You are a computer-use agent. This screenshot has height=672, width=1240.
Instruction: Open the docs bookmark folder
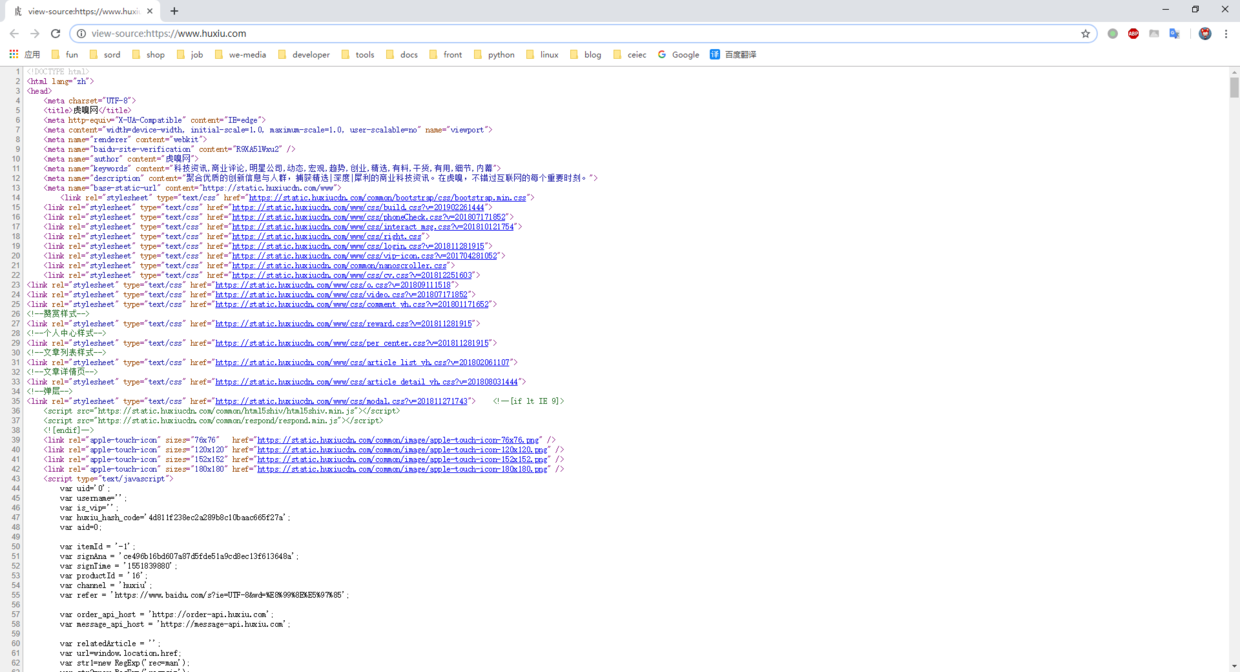tap(401, 55)
